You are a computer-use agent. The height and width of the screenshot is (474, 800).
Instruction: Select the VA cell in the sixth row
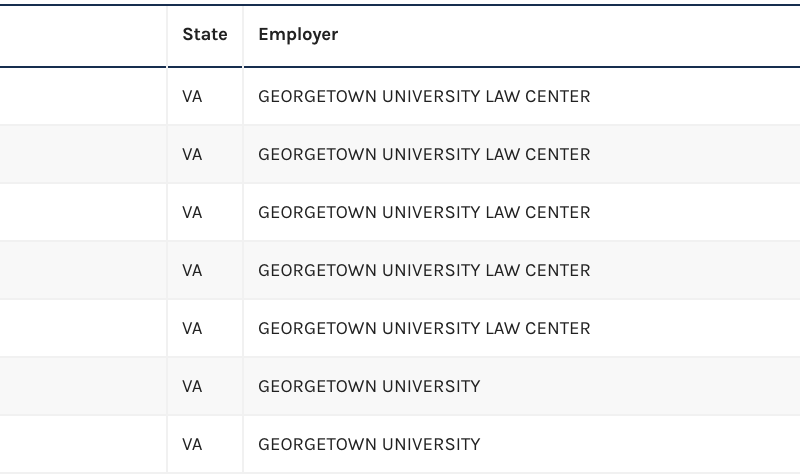[x=193, y=387]
